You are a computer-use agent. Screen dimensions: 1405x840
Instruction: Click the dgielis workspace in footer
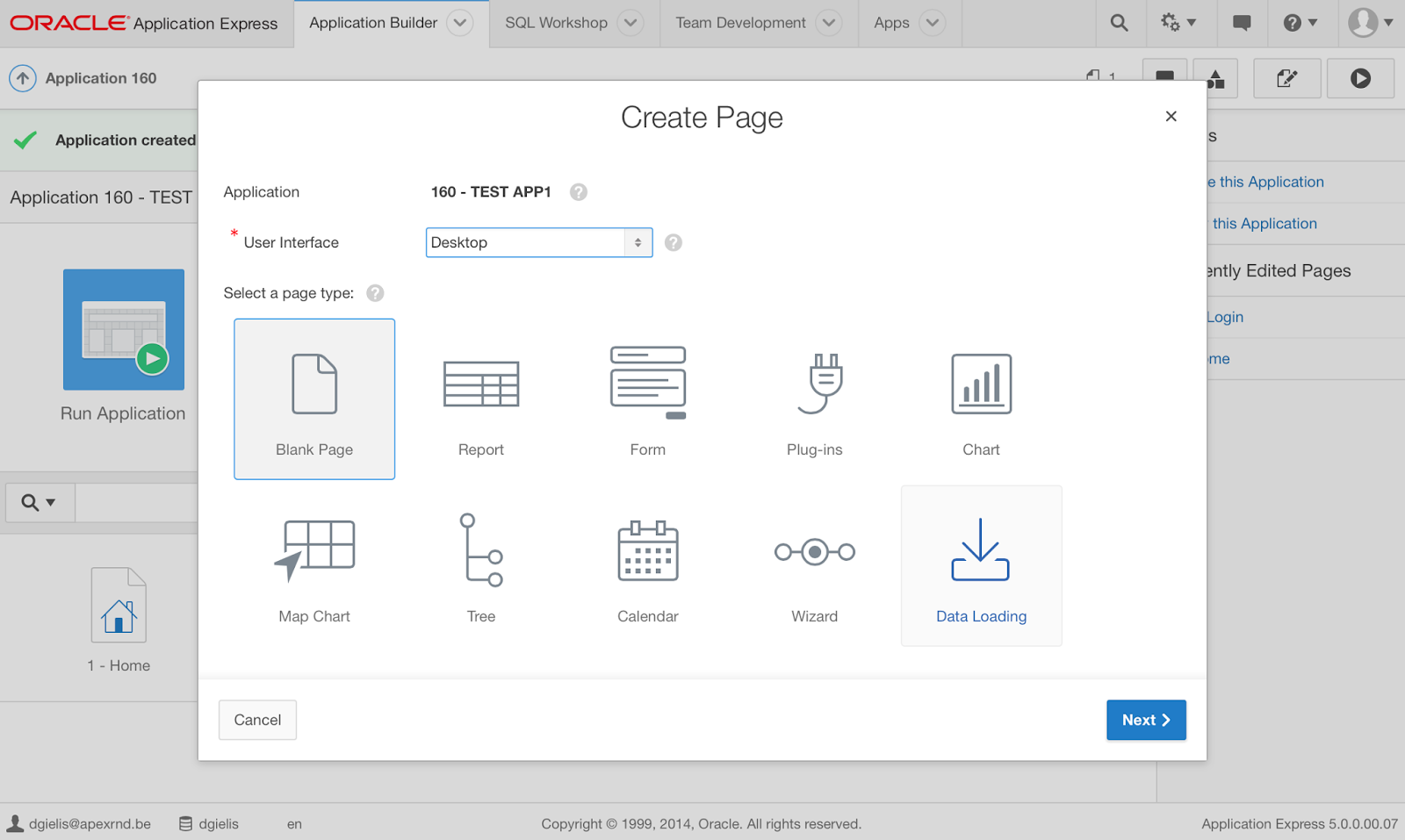pyautogui.click(x=209, y=823)
